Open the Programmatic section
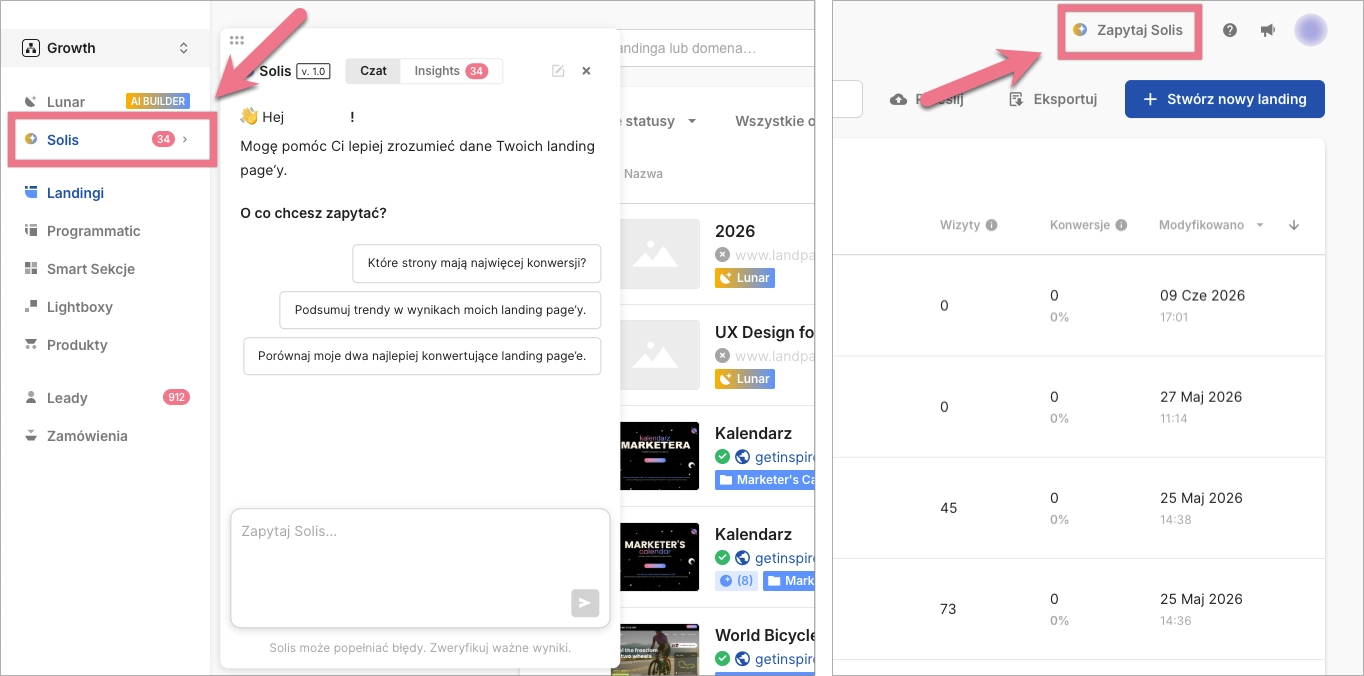 click(x=93, y=231)
